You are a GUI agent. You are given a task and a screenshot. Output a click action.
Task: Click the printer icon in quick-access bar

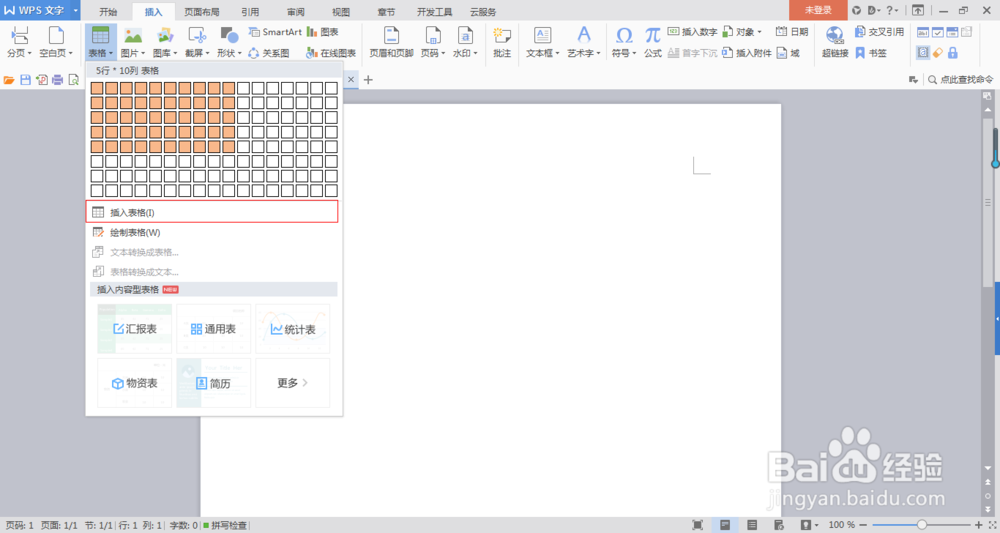[57, 80]
